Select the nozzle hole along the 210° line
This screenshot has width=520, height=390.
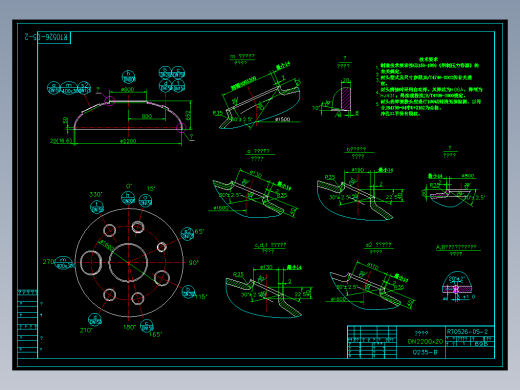click(x=109, y=295)
